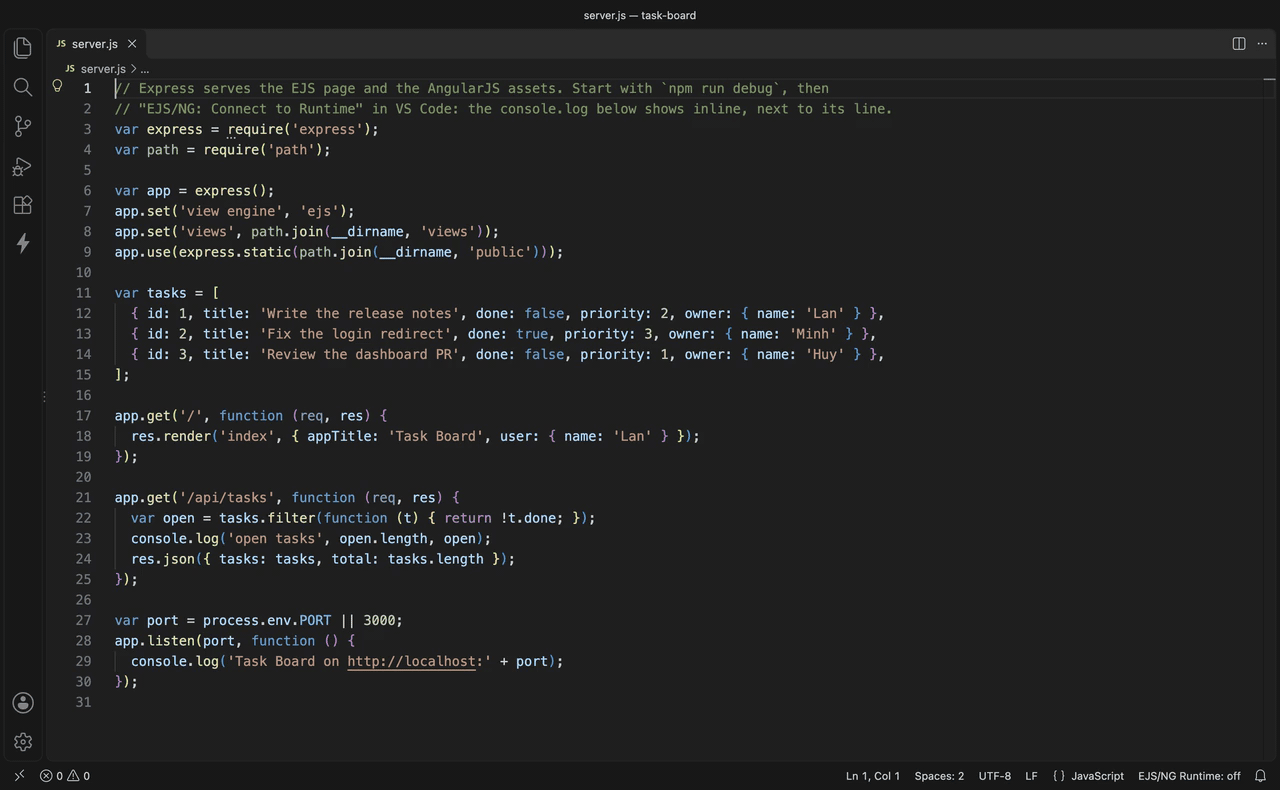Split the editor to the right
This screenshot has height=790, width=1280.
tap(1239, 43)
